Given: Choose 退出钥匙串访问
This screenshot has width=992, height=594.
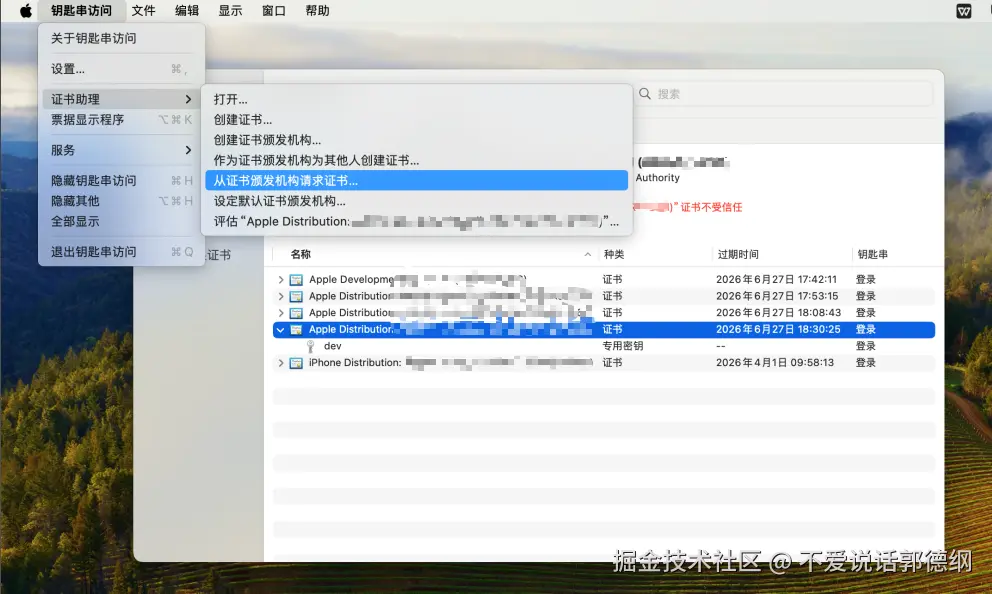Looking at the screenshot, I should tap(121, 252).
